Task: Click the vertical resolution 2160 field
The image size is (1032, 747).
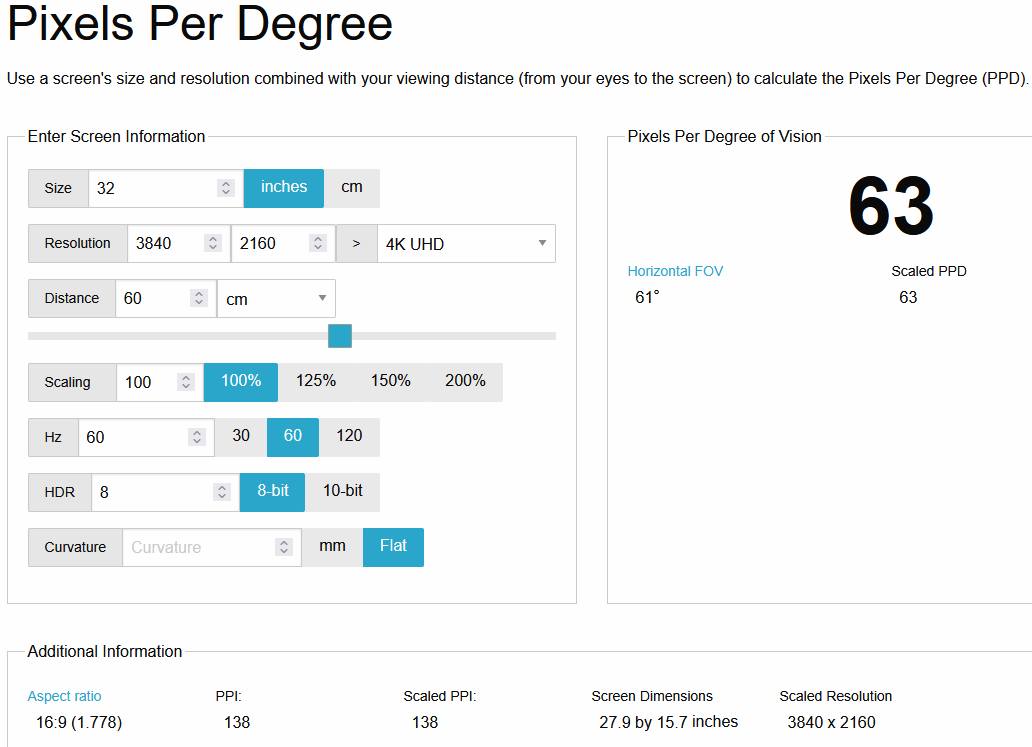Action: click(x=283, y=244)
